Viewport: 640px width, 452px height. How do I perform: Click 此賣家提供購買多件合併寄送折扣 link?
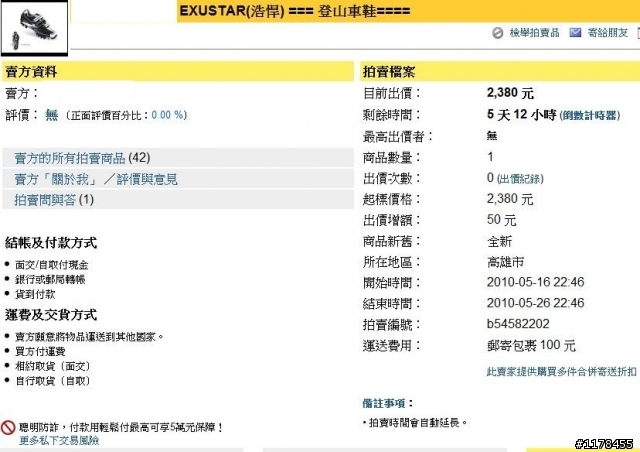[561, 372]
